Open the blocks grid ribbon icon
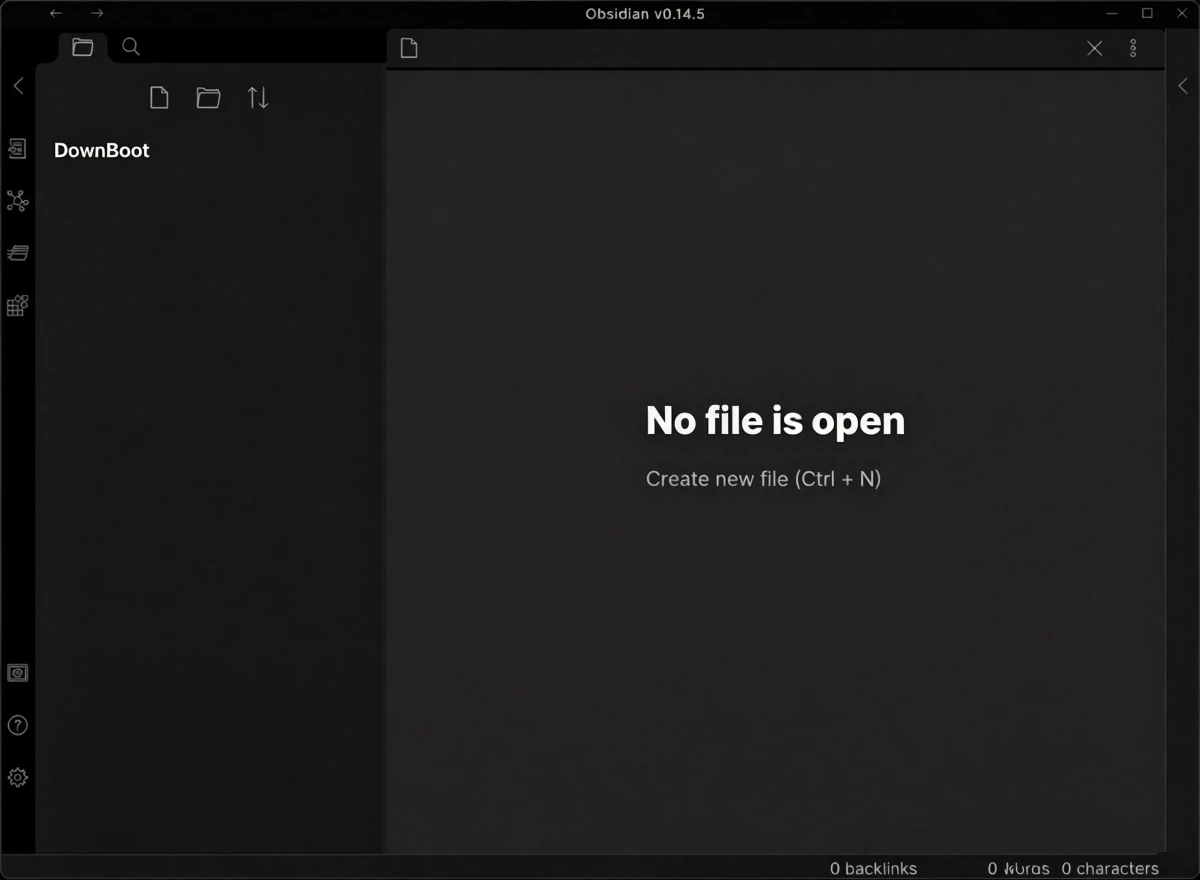This screenshot has width=1200, height=880. click(x=17, y=305)
